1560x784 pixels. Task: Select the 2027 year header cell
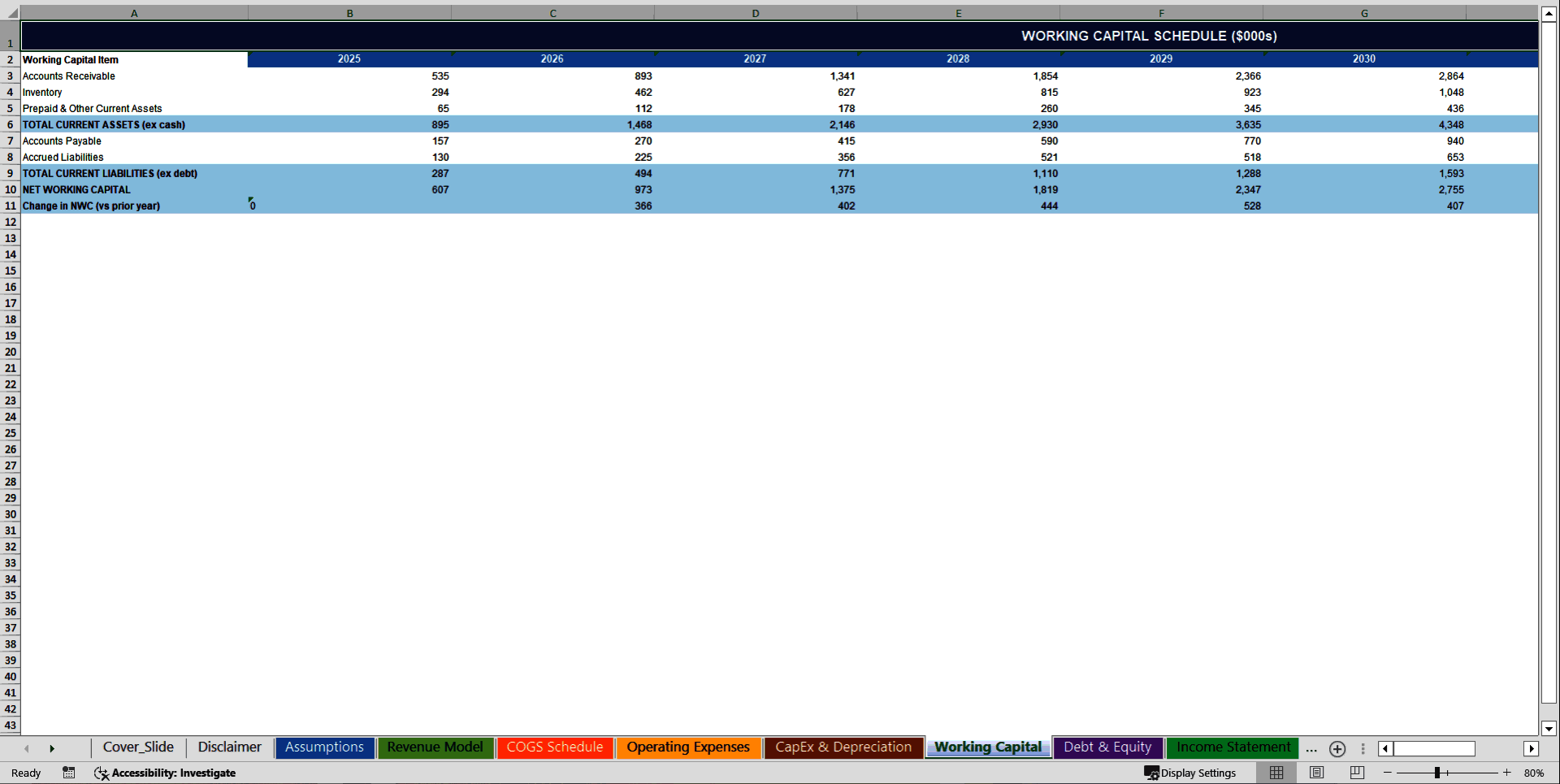pyautogui.click(x=755, y=58)
